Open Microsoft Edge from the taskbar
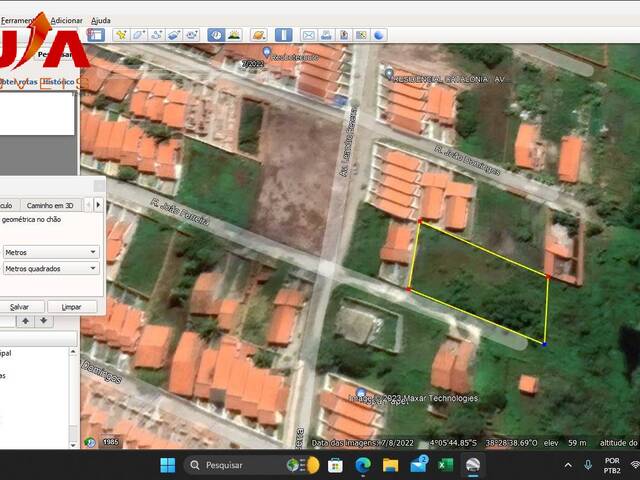 (363, 465)
